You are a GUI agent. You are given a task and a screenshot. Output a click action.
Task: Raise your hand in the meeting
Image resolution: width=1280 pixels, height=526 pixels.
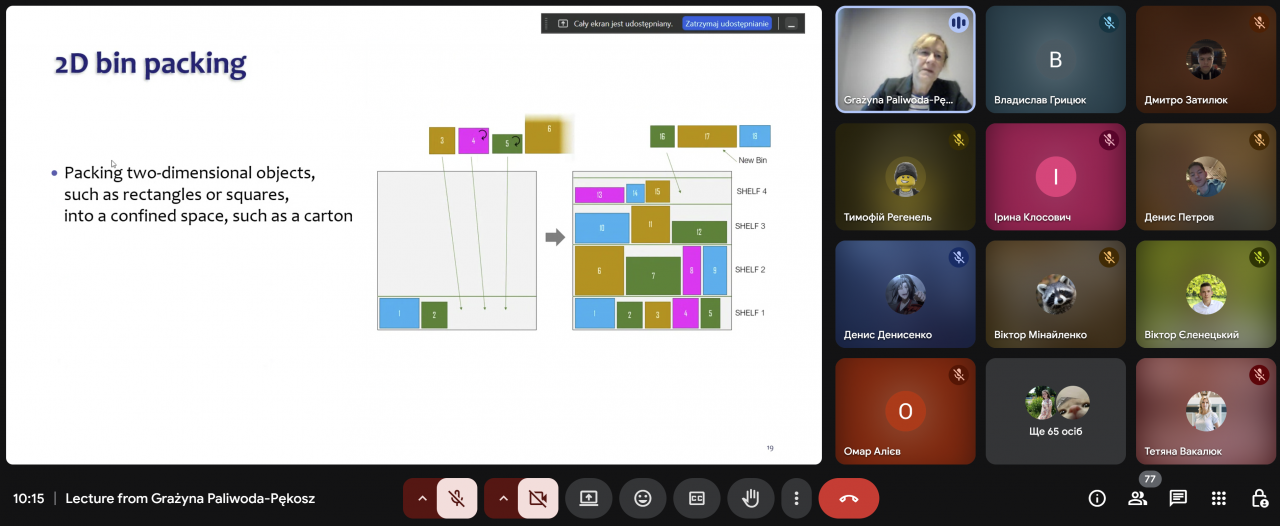pyautogui.click(x=750, y=498)
